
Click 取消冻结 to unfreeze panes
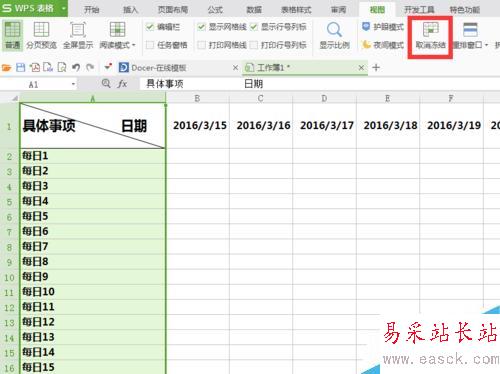(x=430, y=36)
